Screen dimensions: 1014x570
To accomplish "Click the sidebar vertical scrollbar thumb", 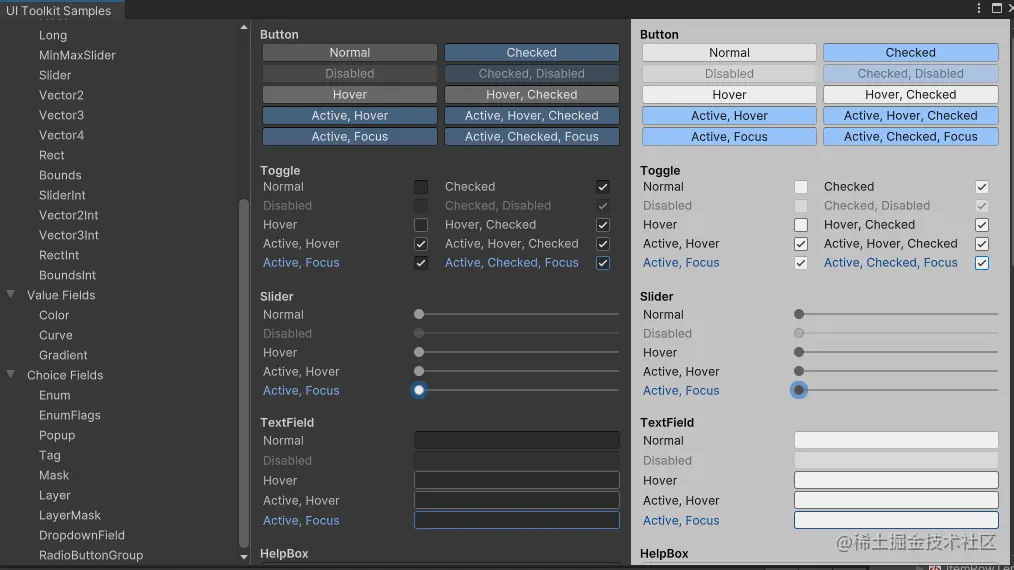I will pyautogui.click(x=244, y=370).
